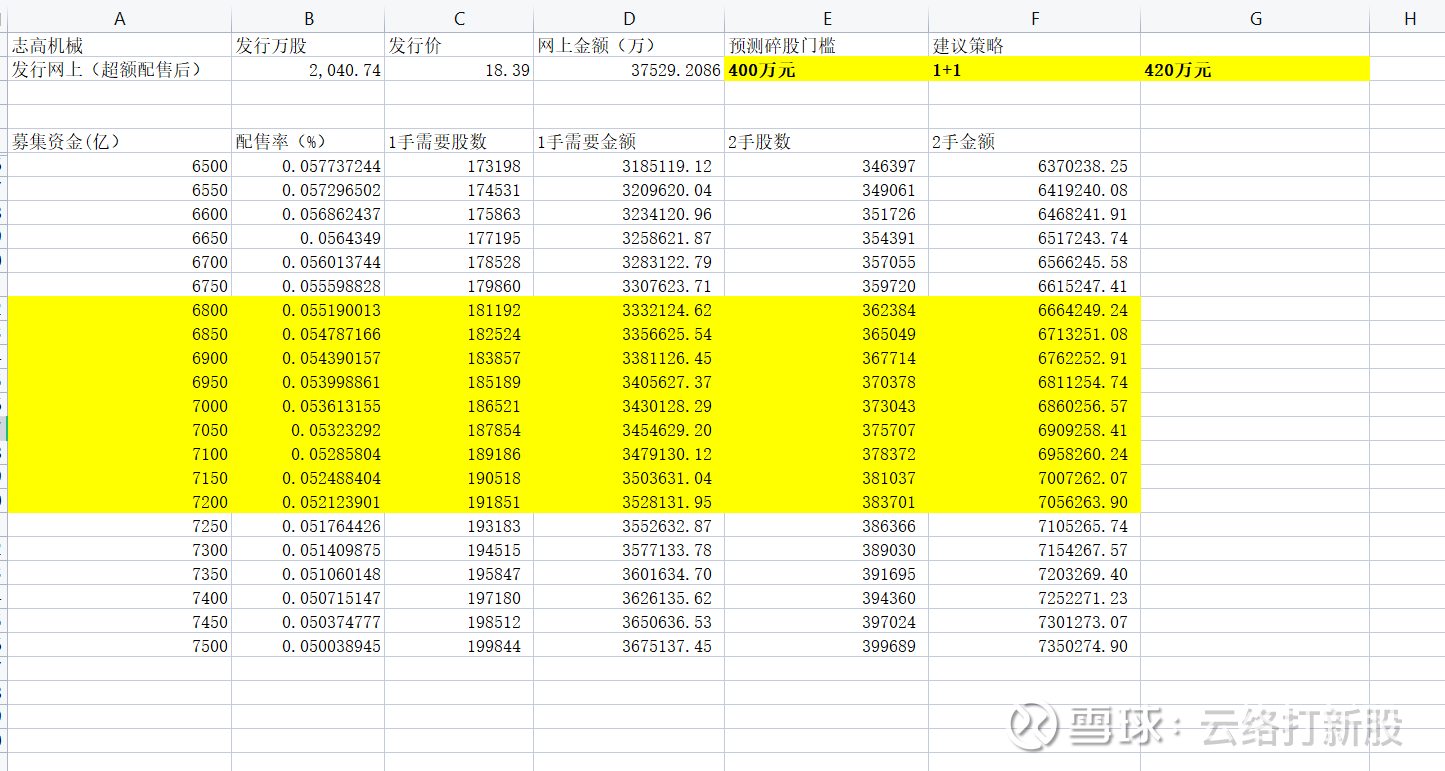Click the 6500 fundraising cell
This screenshot has width=1445, height=771.
(x=120, y=166)
